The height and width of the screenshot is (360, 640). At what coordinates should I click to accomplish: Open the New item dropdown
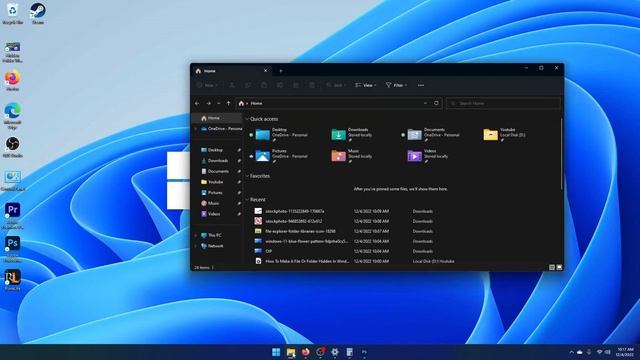tap(207, 85)
